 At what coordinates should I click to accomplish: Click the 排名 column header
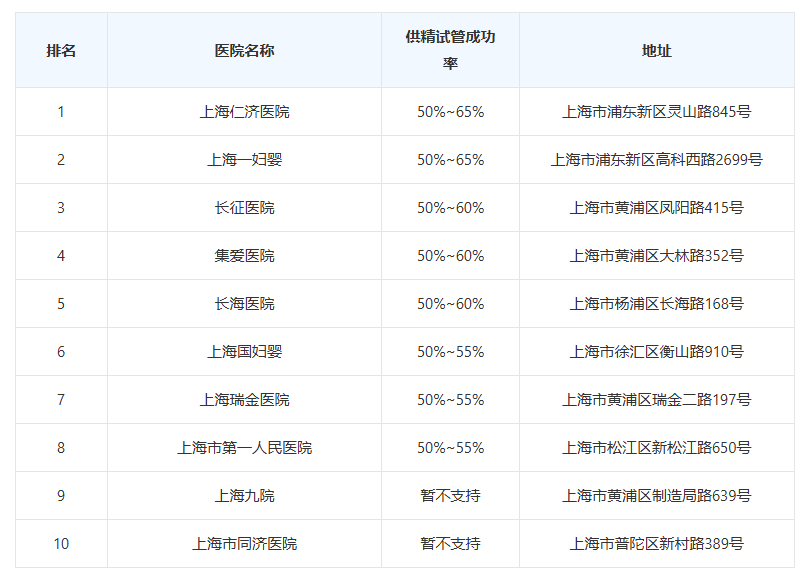61,50
